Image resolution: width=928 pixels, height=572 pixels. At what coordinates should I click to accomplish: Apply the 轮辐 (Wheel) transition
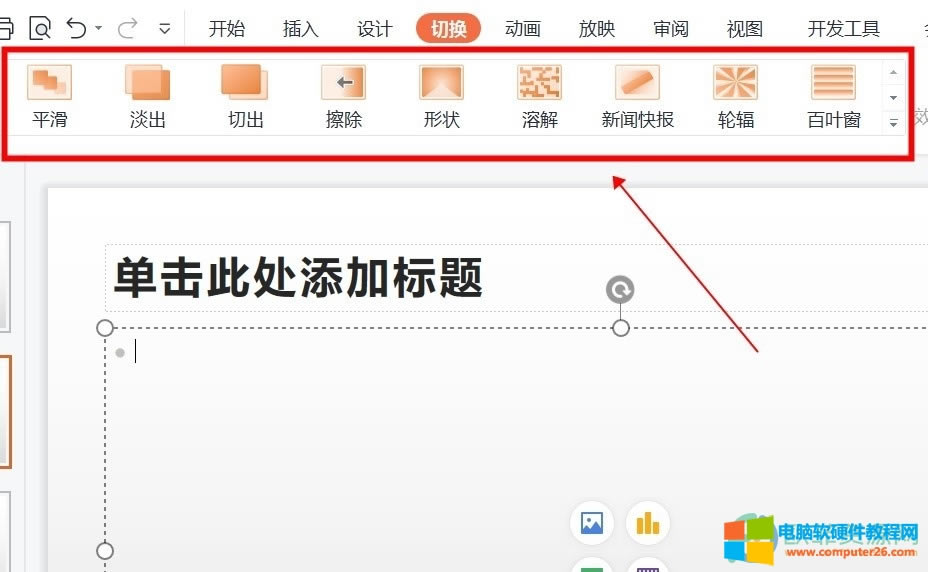pos(735,96)
